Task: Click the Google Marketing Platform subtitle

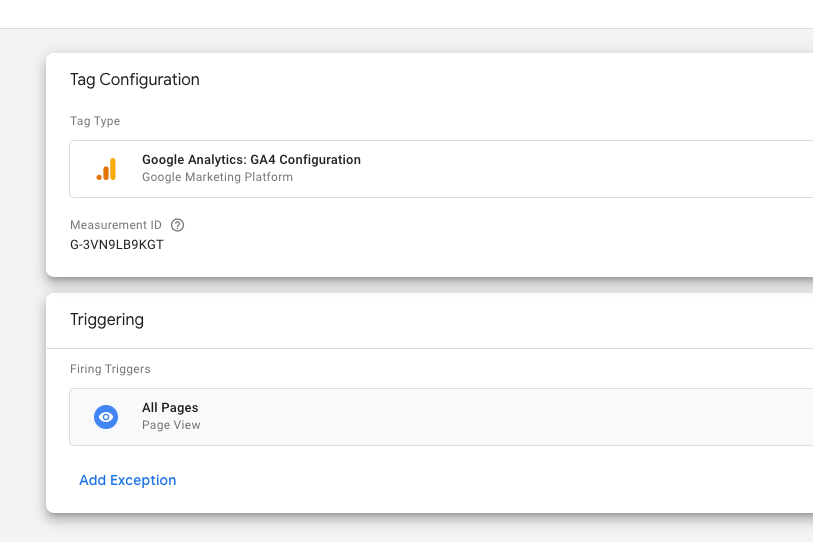Action: click(x=217, y=177)
